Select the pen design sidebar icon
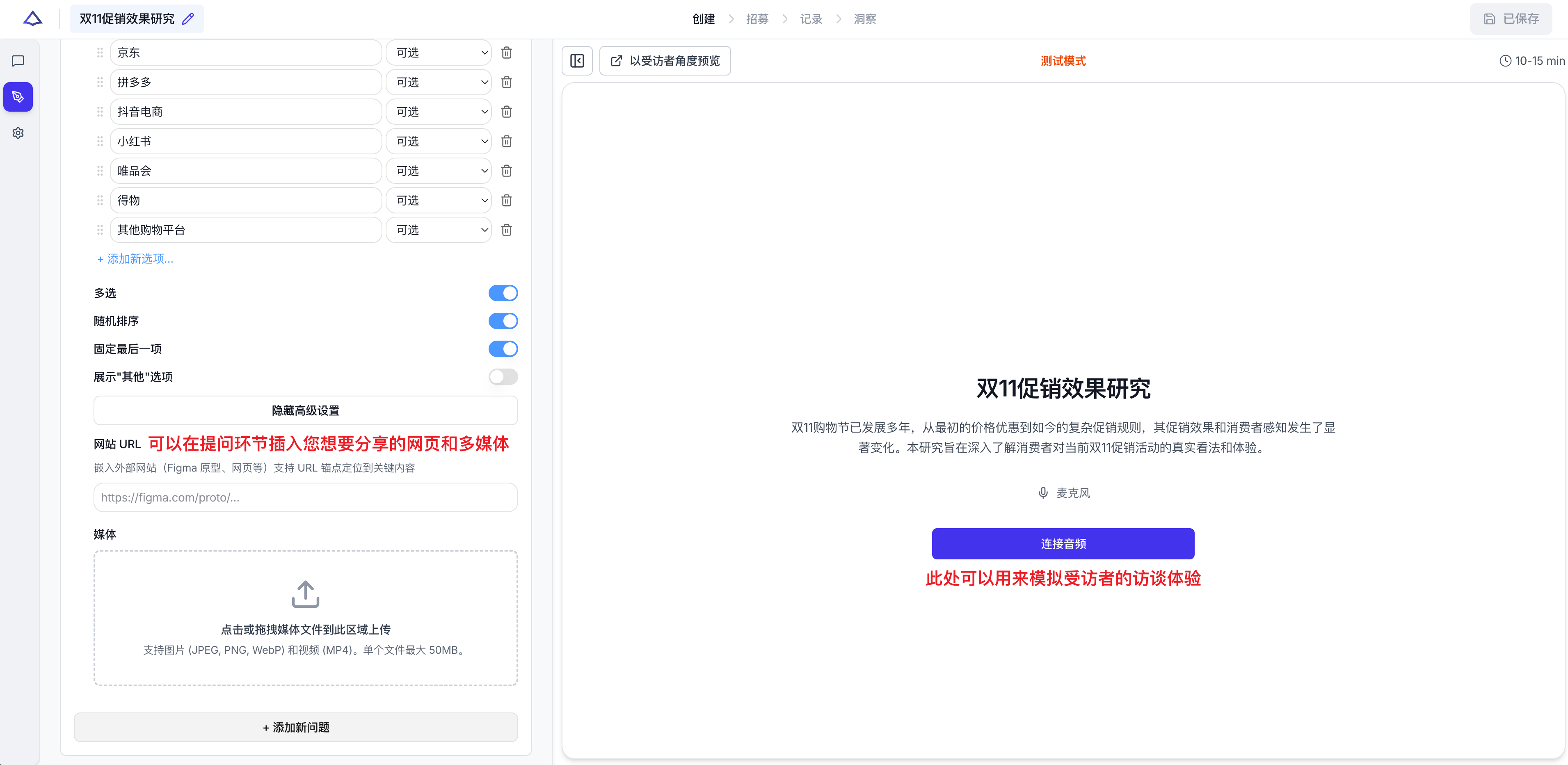1568x765 pixels. 18,97
